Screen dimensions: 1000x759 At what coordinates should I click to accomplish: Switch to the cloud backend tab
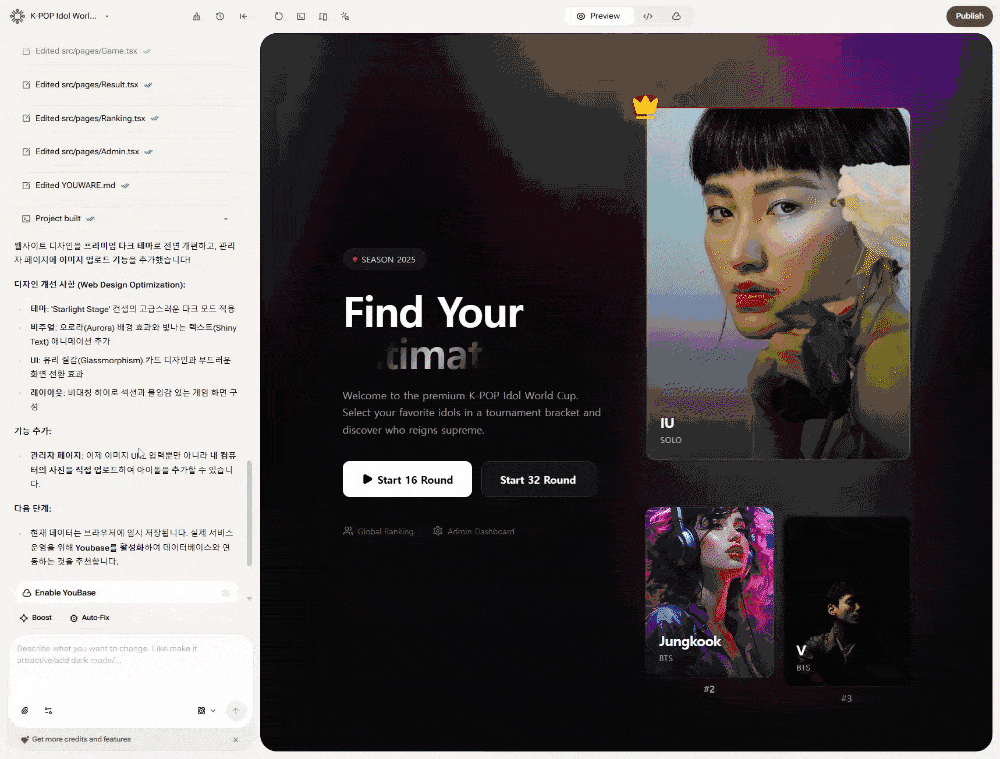676,16
